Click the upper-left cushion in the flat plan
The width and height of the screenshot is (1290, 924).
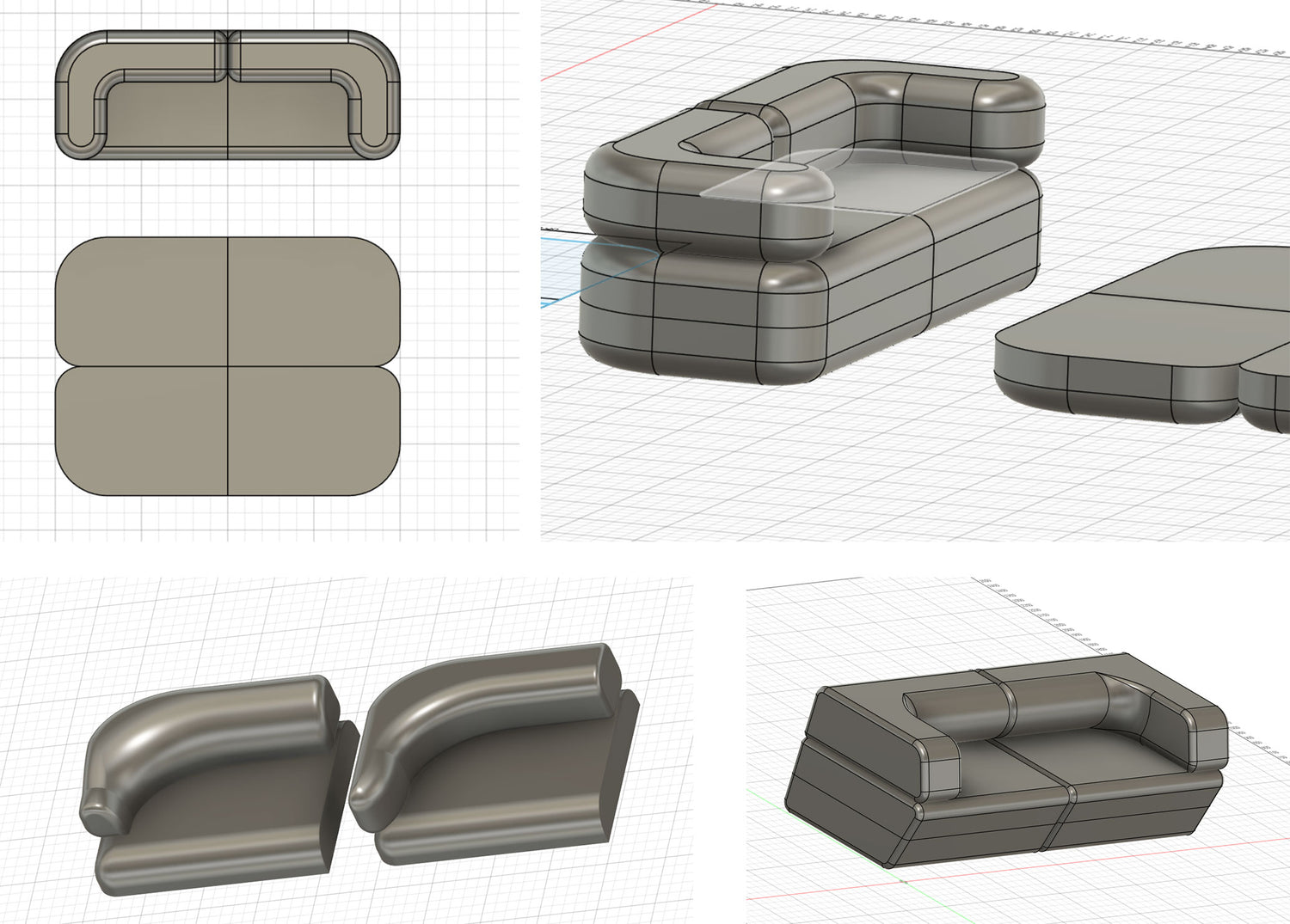click(x=142, y=301)
